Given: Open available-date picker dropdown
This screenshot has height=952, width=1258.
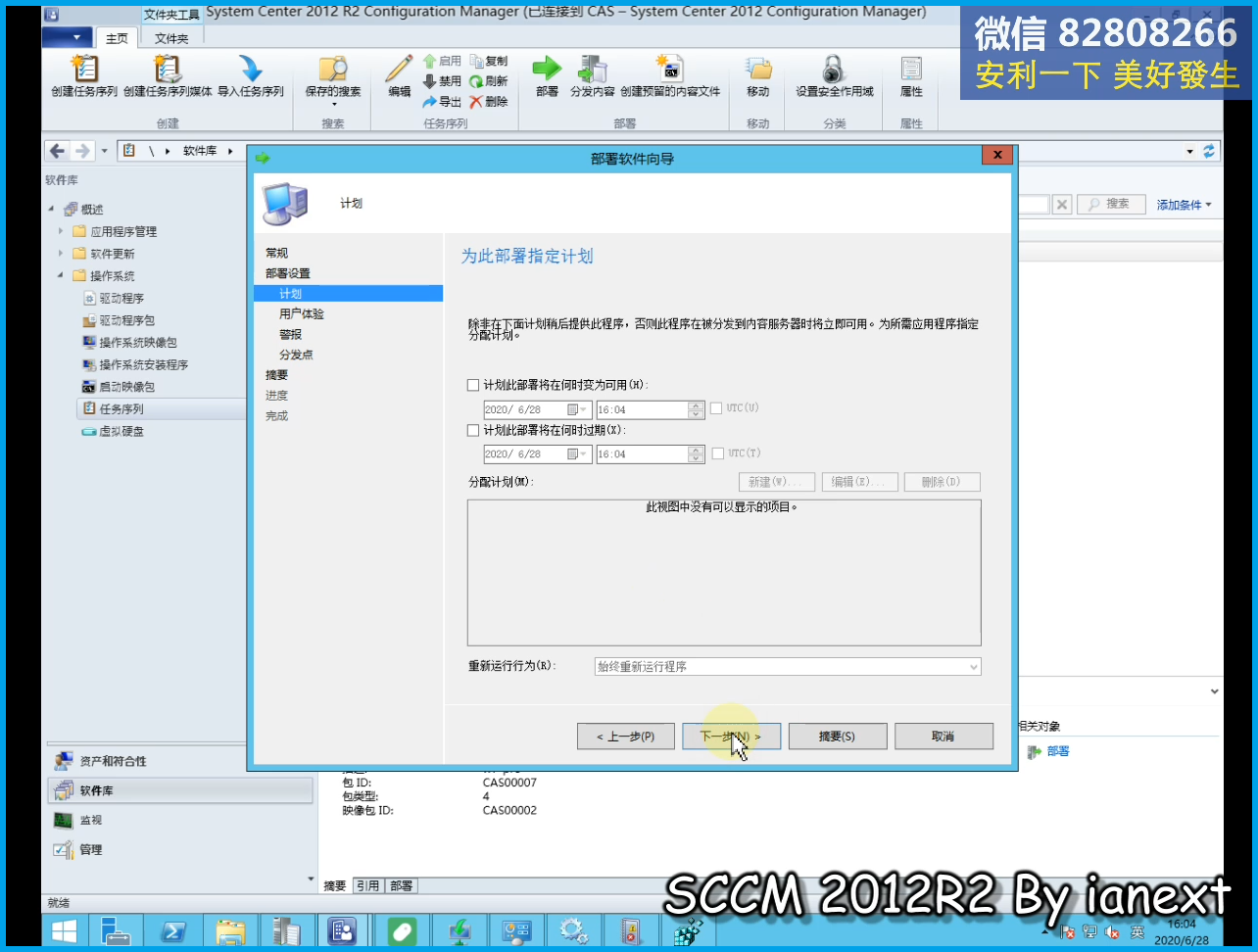Looking at the screenshot, I should 577,410.
